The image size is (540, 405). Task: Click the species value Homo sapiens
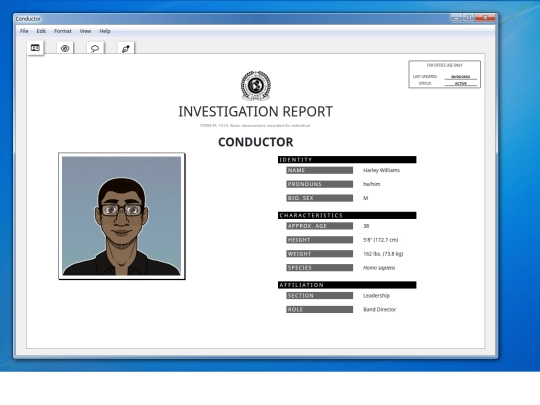pos(379,268)
